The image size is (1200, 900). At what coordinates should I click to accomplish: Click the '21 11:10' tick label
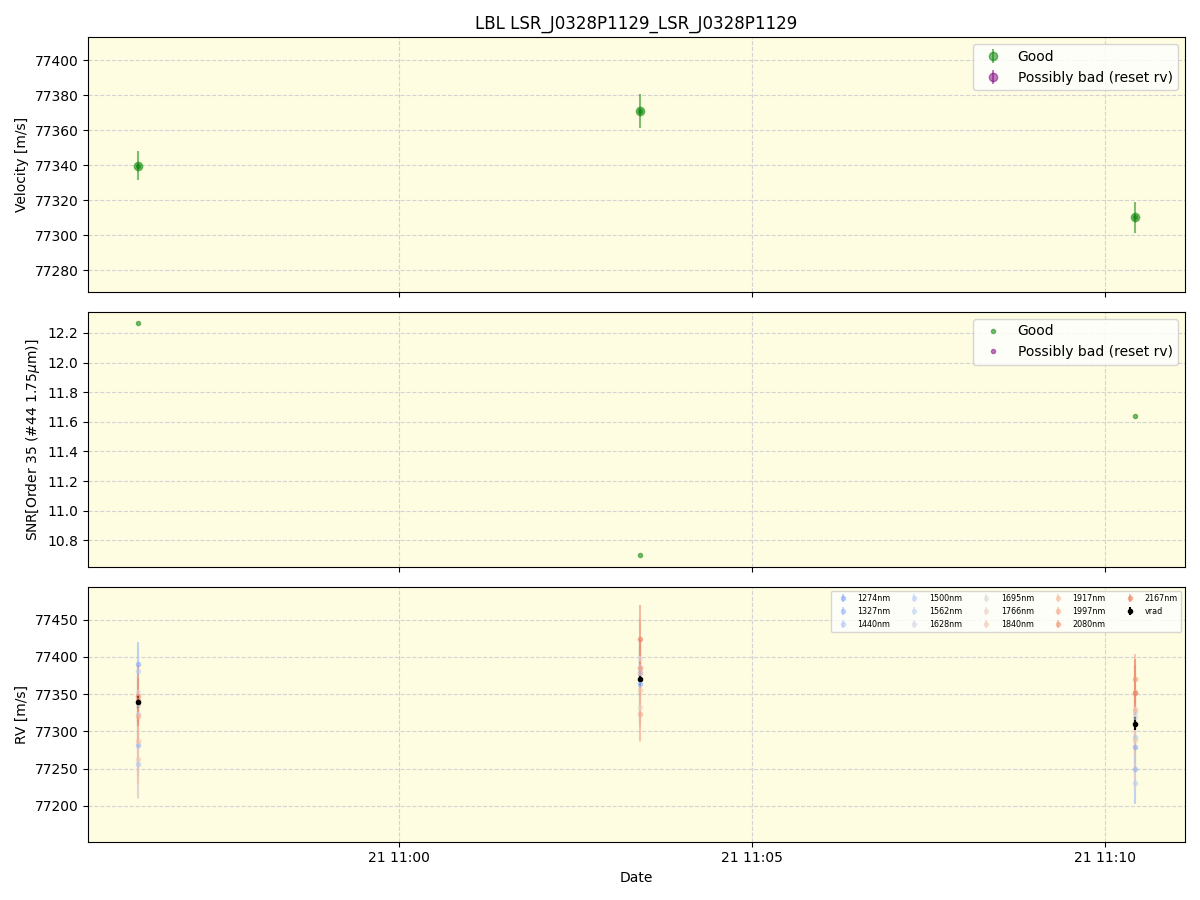(x=1105, y=857)
